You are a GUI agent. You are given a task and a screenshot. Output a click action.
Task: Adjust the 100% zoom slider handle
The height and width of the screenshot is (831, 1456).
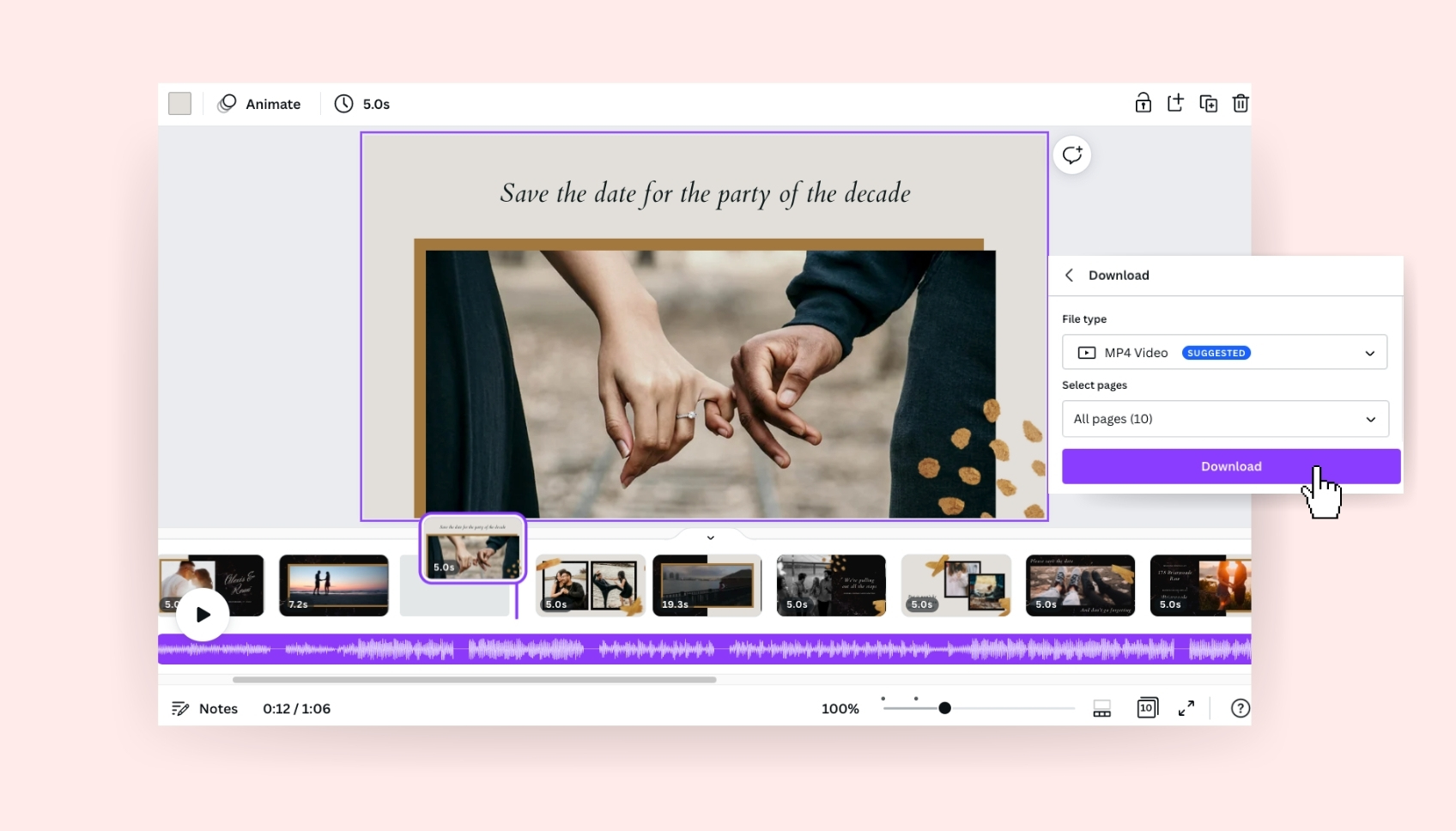[944, 708]
